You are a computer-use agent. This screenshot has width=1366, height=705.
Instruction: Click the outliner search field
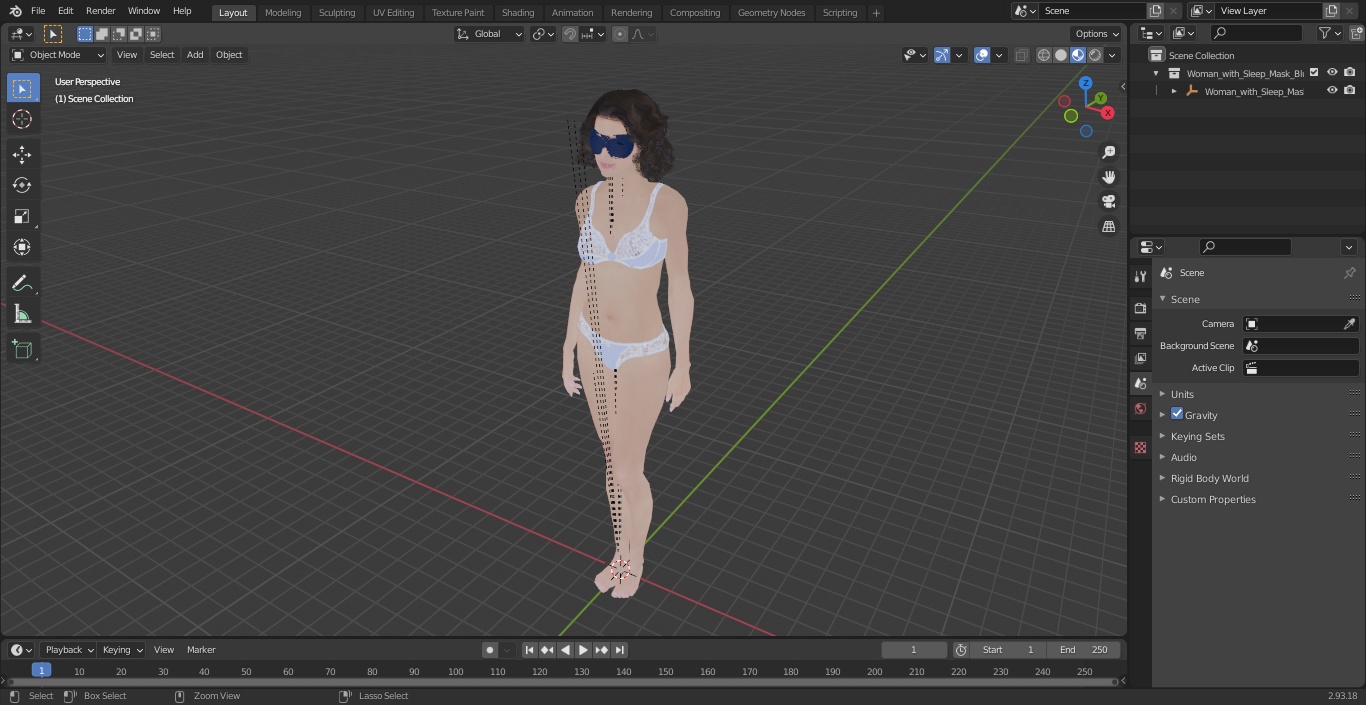coord(1256,33)
